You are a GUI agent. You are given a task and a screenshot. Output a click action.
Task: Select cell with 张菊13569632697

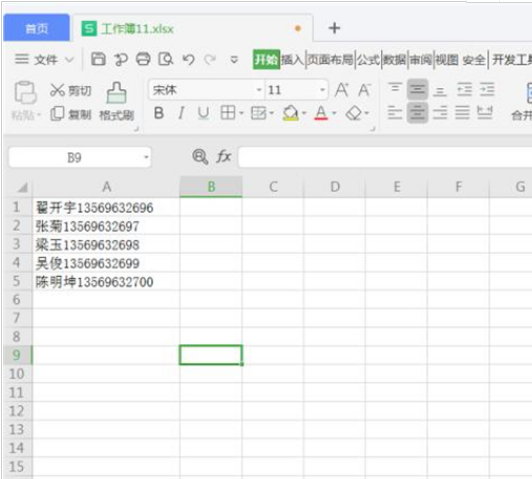click(106, 226)
